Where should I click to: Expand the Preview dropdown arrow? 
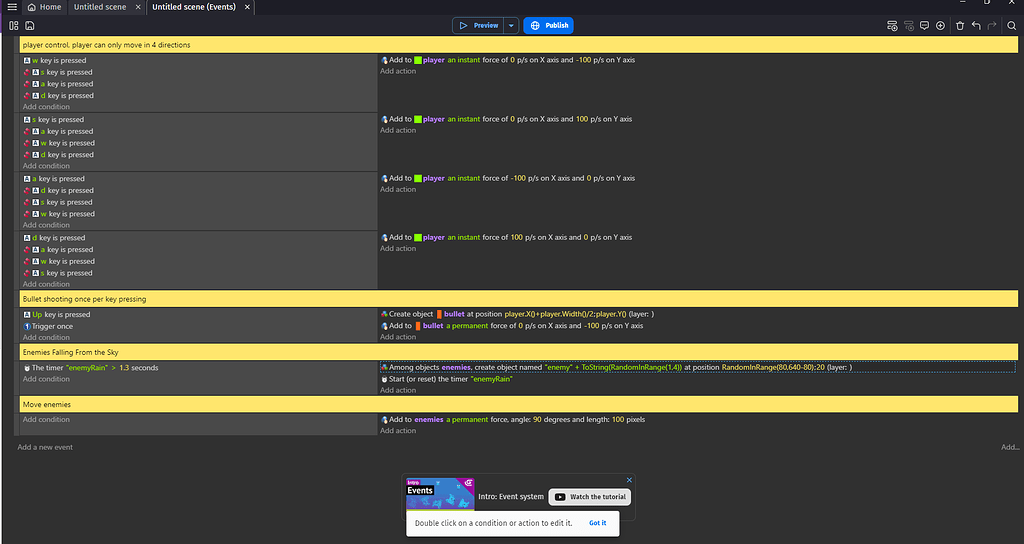coord(511,25)
